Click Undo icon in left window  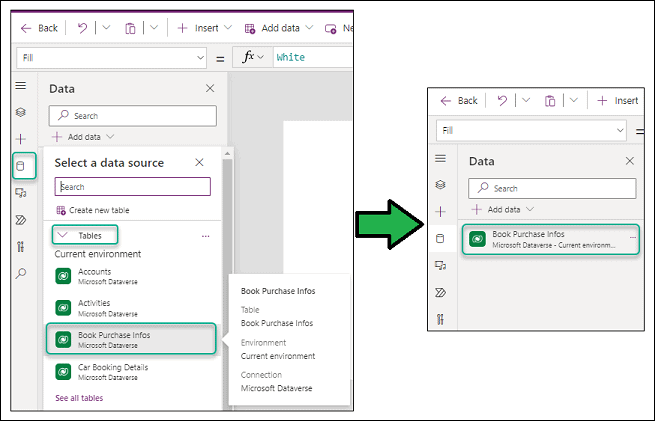[x=82, y=28]
